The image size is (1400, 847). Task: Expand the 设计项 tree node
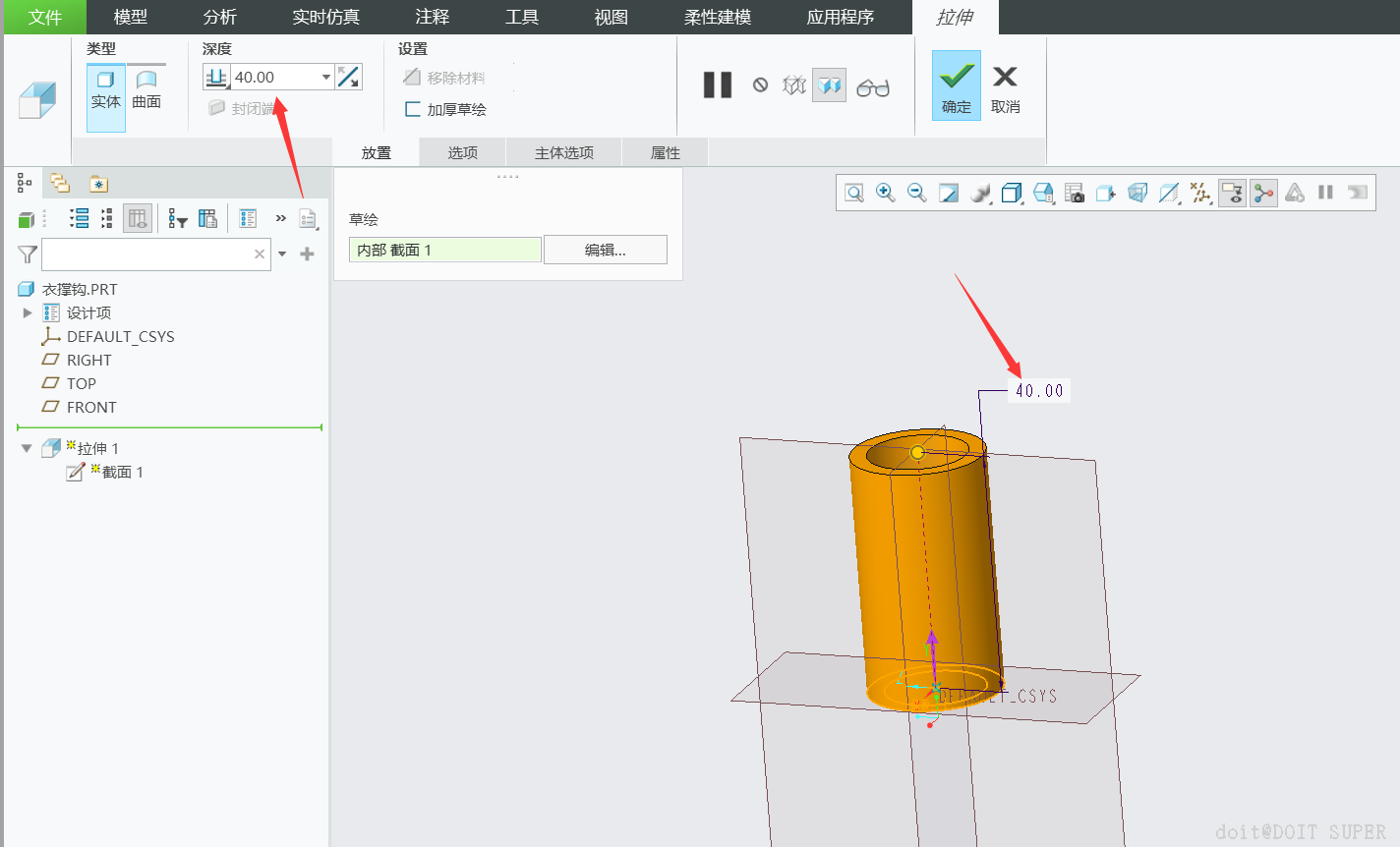[28, 312]
